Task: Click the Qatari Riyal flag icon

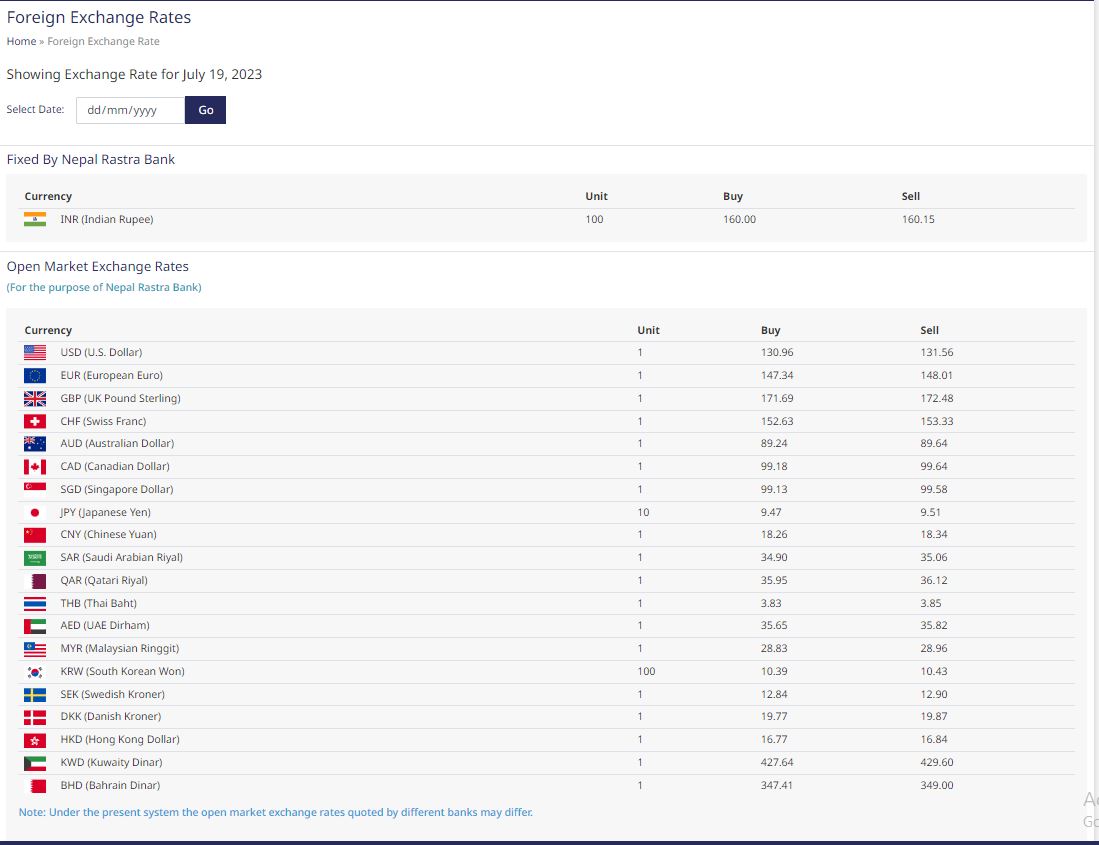Action: [34, 581]
